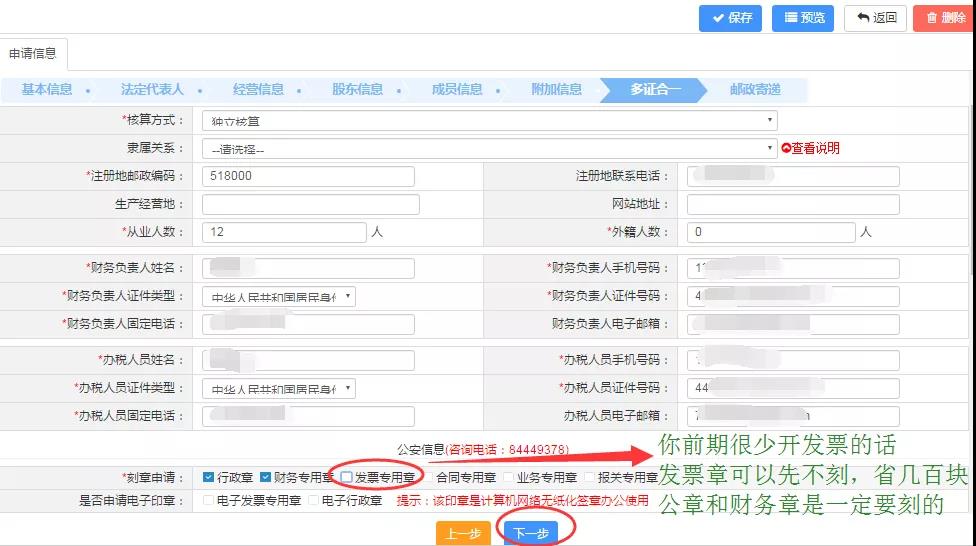
Task: Open the Preview (预览) button
Action: pyautogui.click(x=803, y=18)
